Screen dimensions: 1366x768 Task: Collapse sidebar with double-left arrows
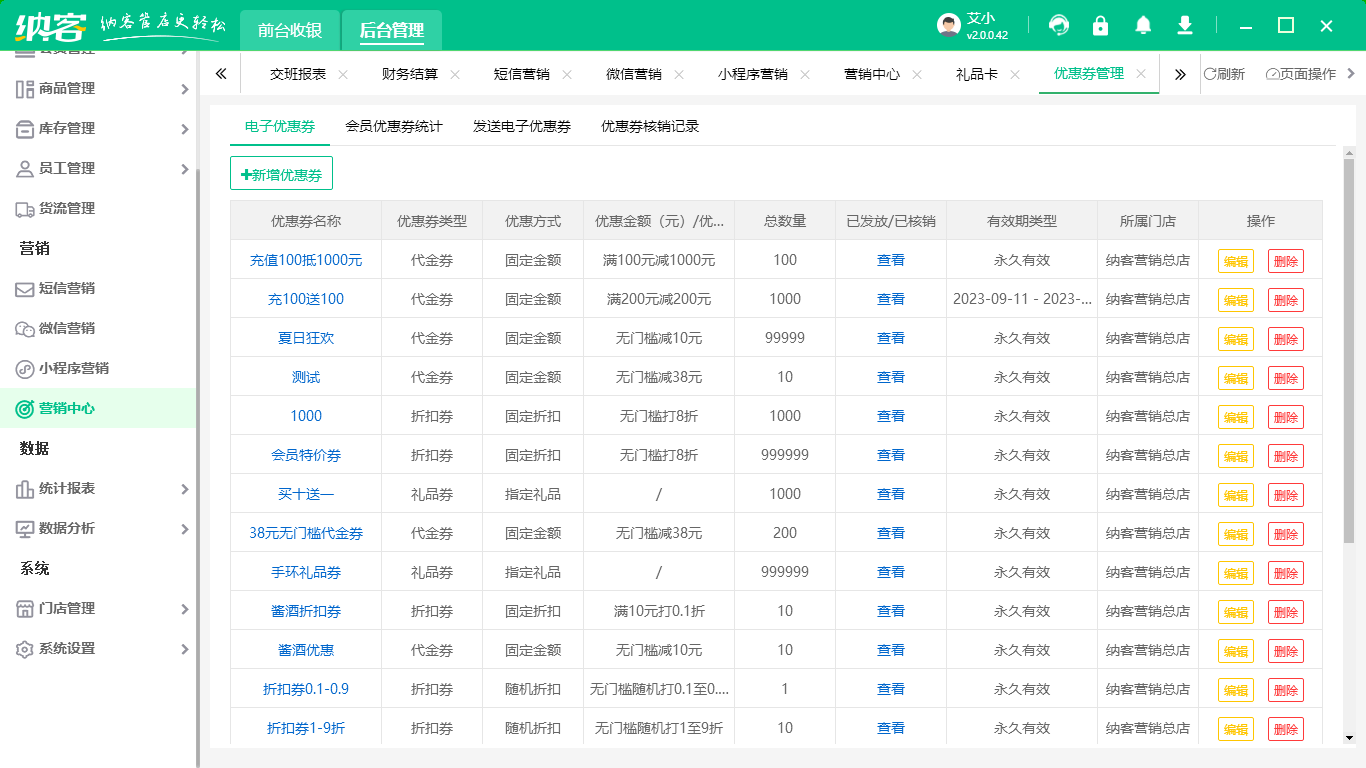coord(221,74)
